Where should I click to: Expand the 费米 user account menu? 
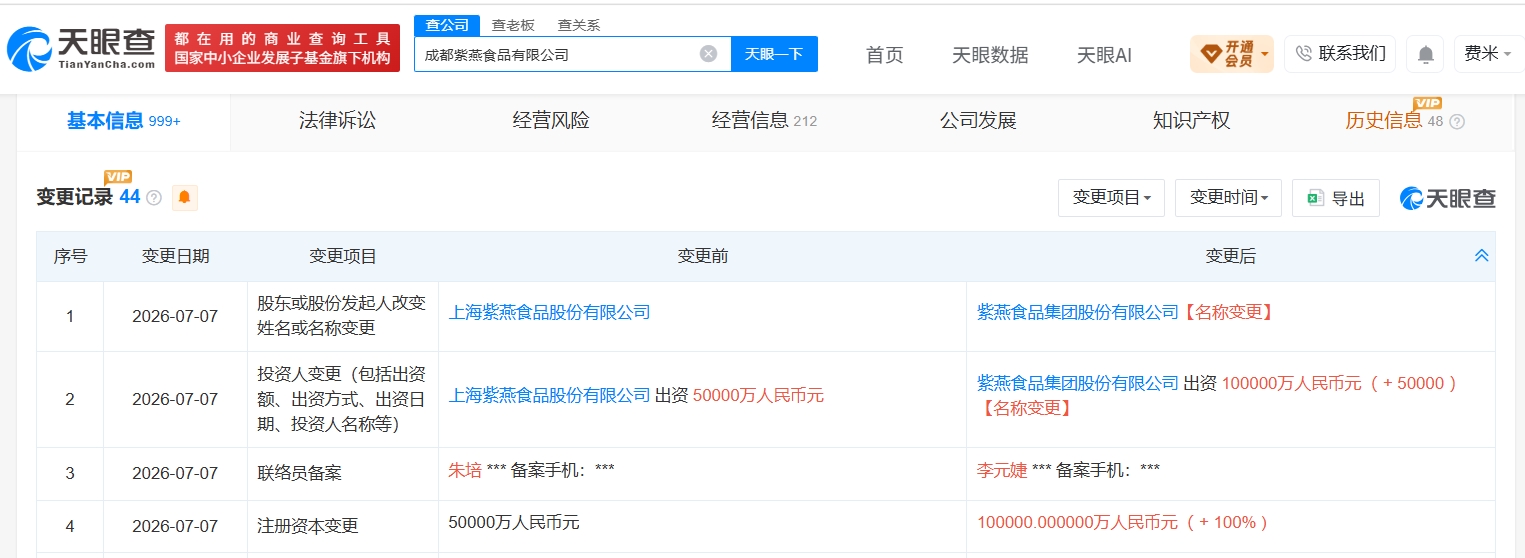tap(1487, 54)
